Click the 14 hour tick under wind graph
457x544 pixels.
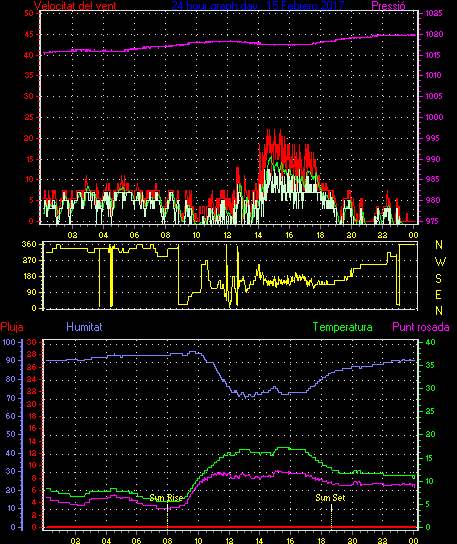(x=259, y=235)
